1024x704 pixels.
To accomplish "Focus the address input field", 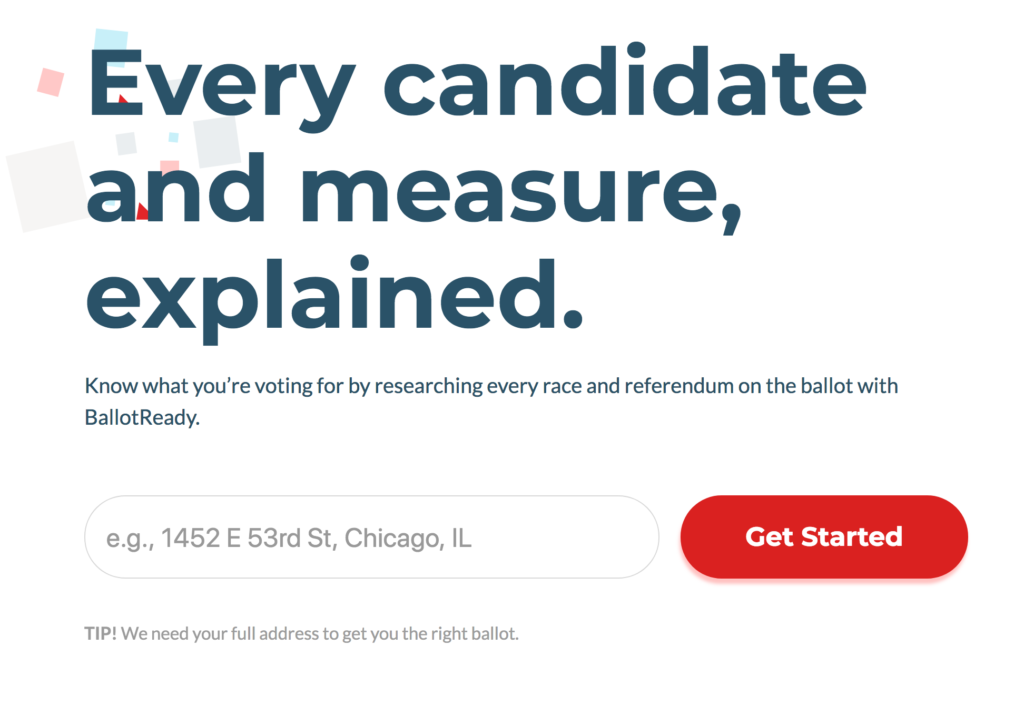I will (x=371, y=537).
